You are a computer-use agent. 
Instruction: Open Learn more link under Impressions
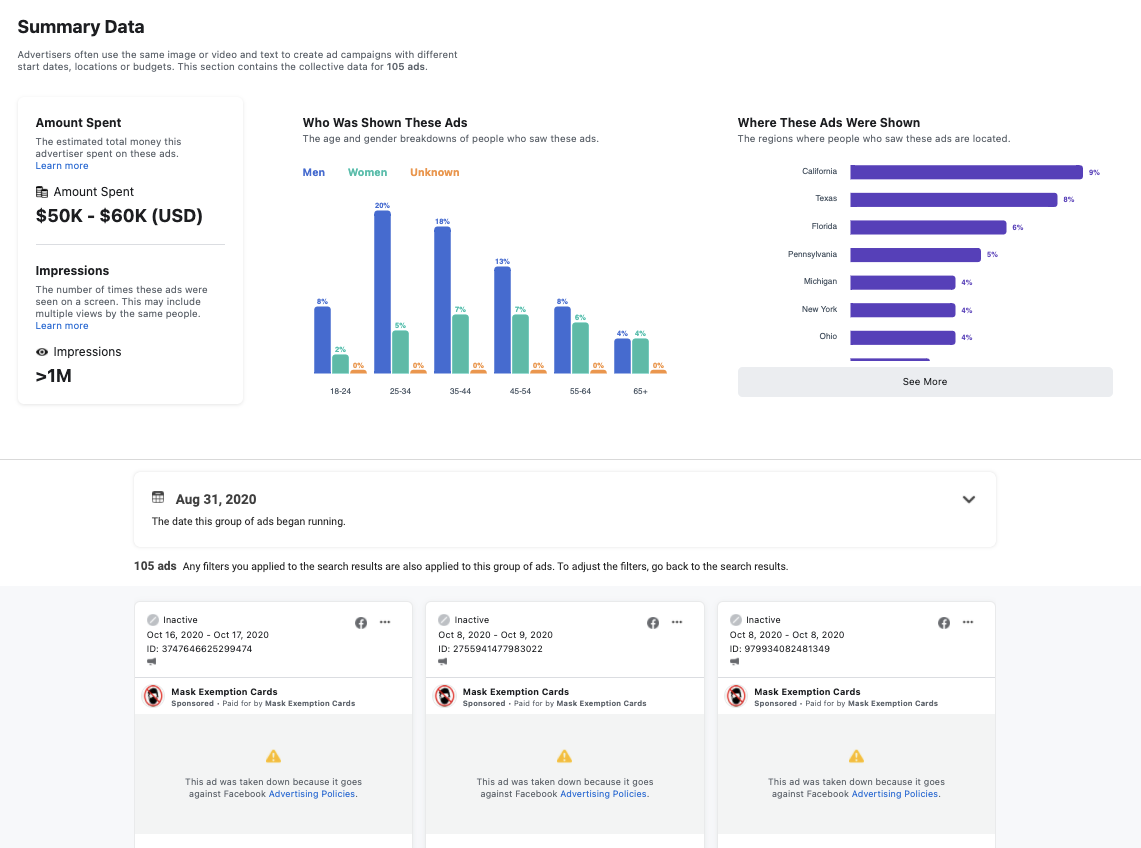(x=62, y=326)
